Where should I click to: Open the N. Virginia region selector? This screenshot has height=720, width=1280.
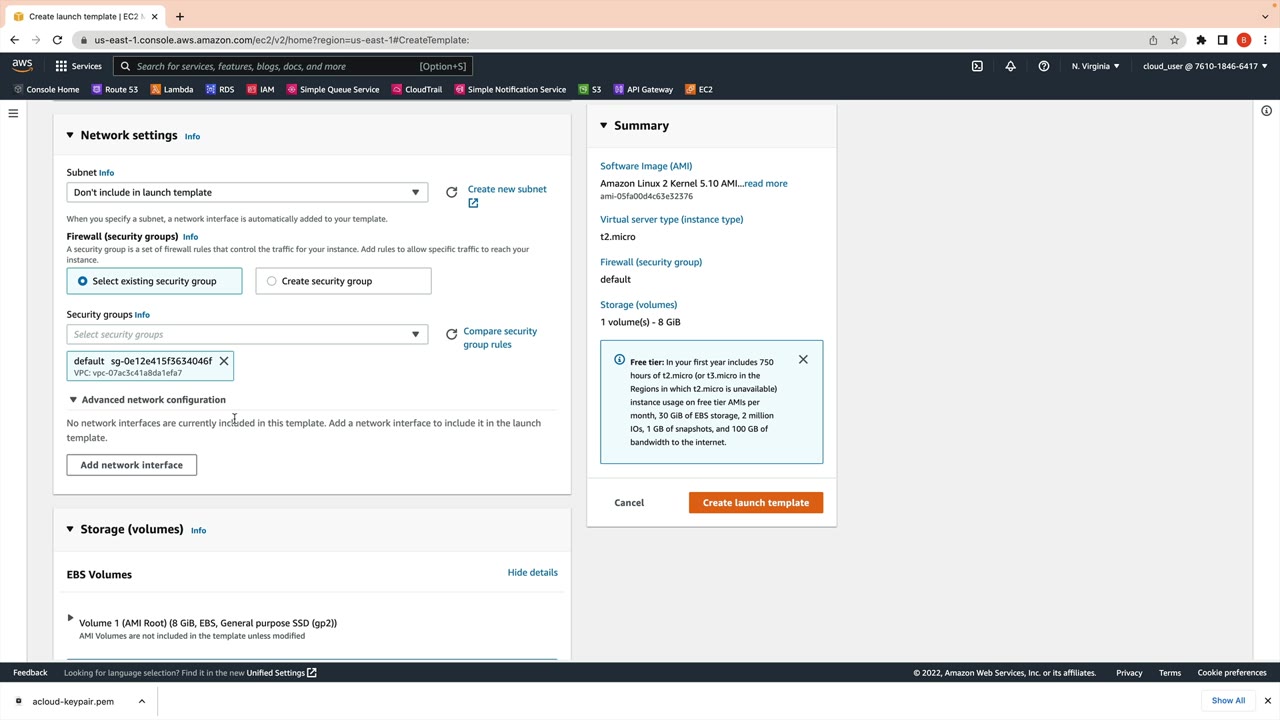(x=1095, y=66)
